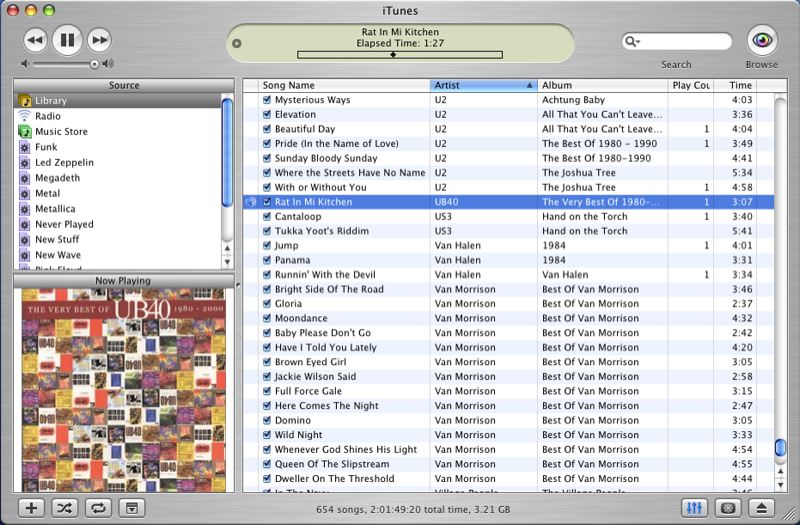This screenshot has width=800, height=525.
Task: Sort songs by the Album column header
Action: [602, 85]
